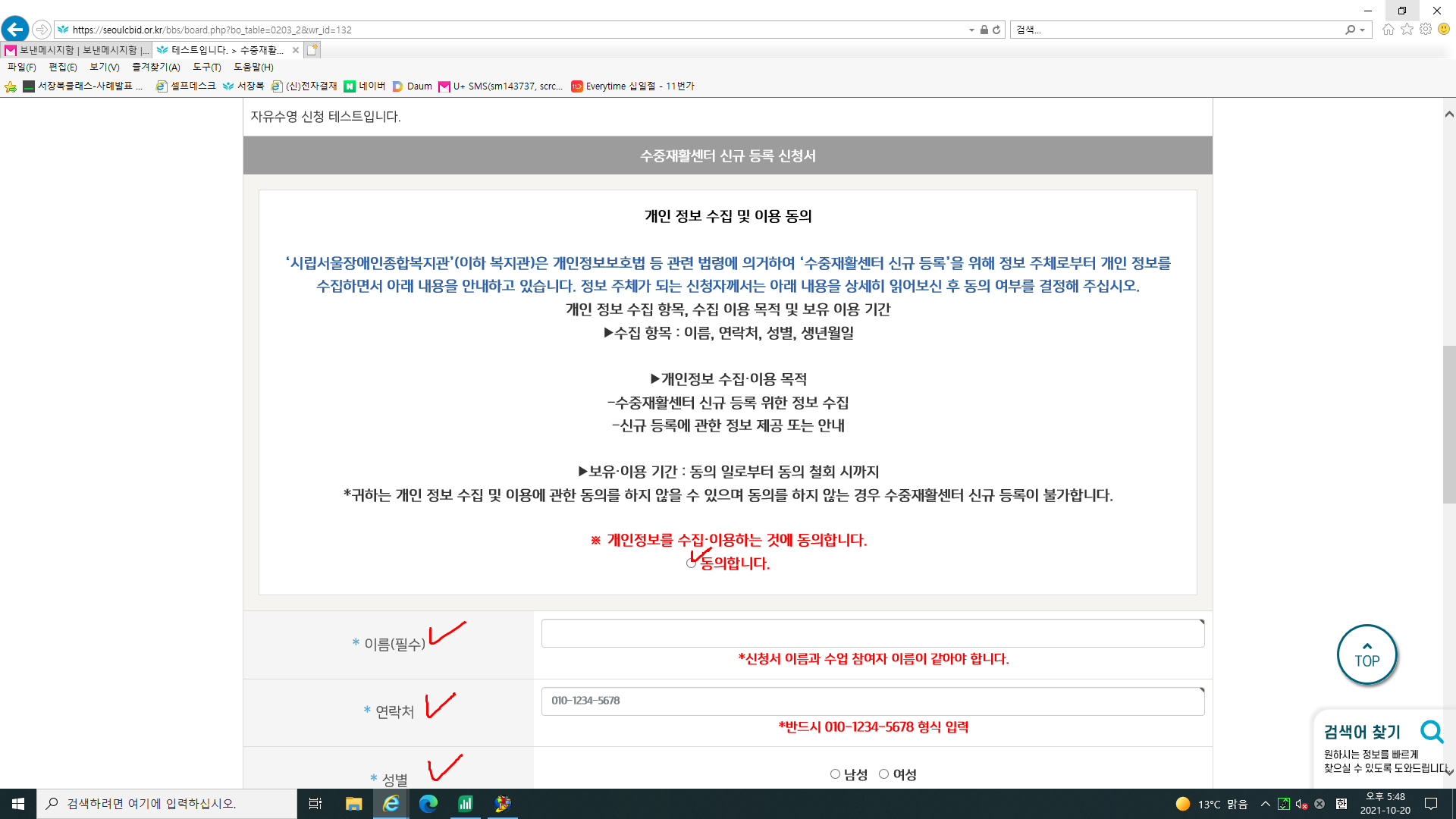Switch to the 보낸메시지함 browser tab
The width and height of the screenshot is (1456, 819).
pyautogui.click(x=76, y=50)
